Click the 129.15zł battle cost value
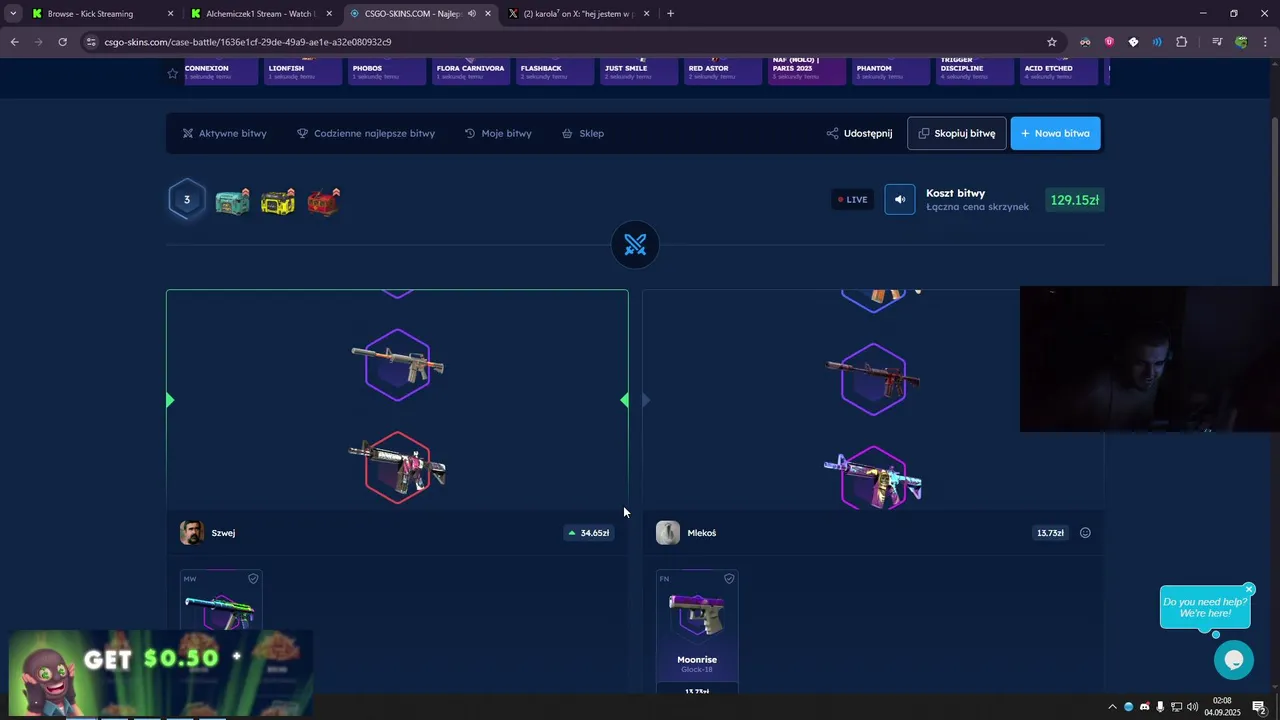This screenshot has width=1280, height=720. (1075, 200)
